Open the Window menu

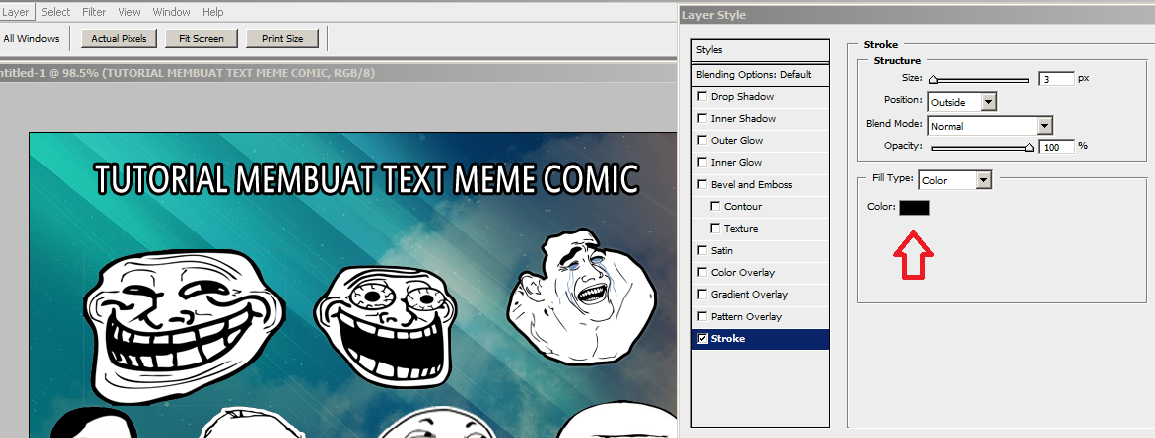pos(172,12)
